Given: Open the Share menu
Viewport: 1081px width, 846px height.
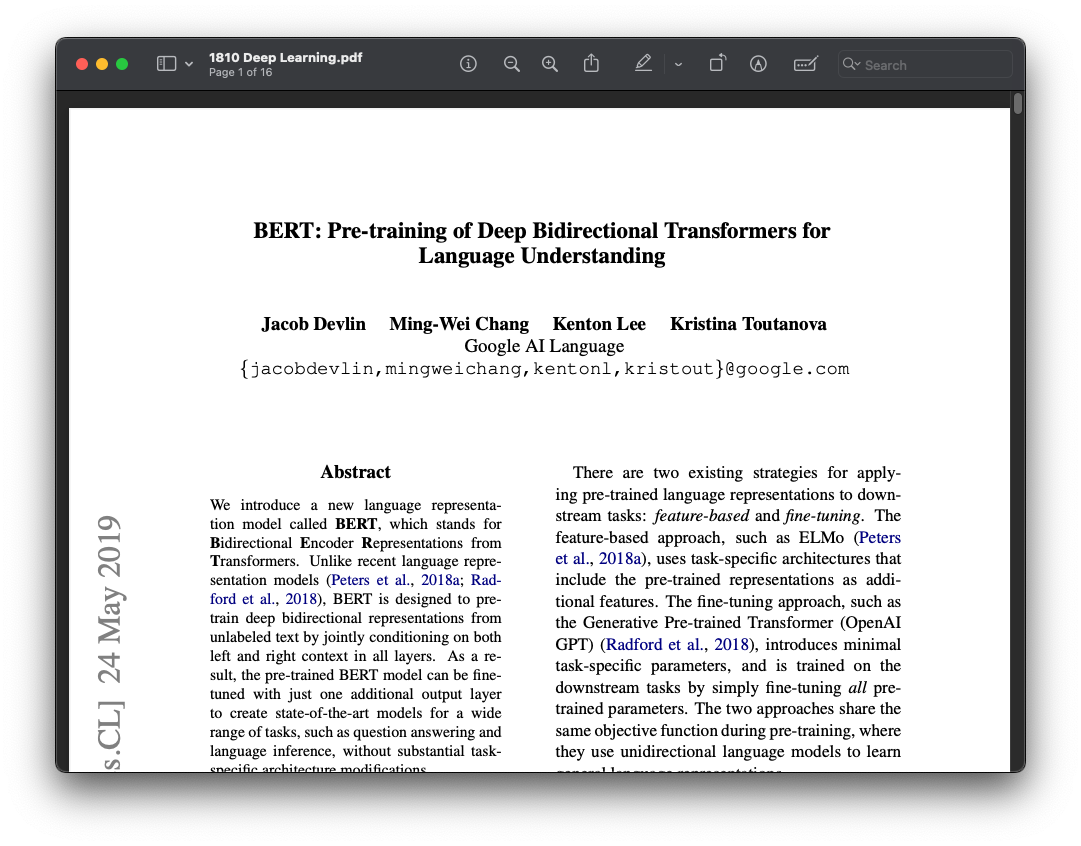Looking at the screenshot, I should (592, 64).
